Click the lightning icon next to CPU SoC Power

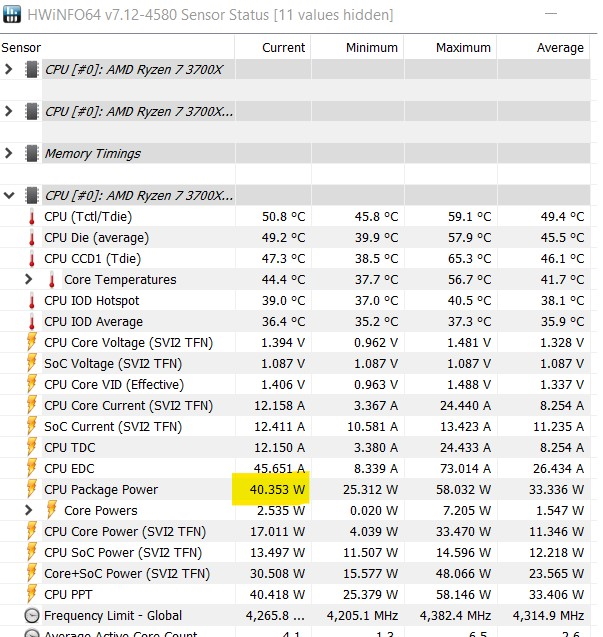[x=32, y=552]
